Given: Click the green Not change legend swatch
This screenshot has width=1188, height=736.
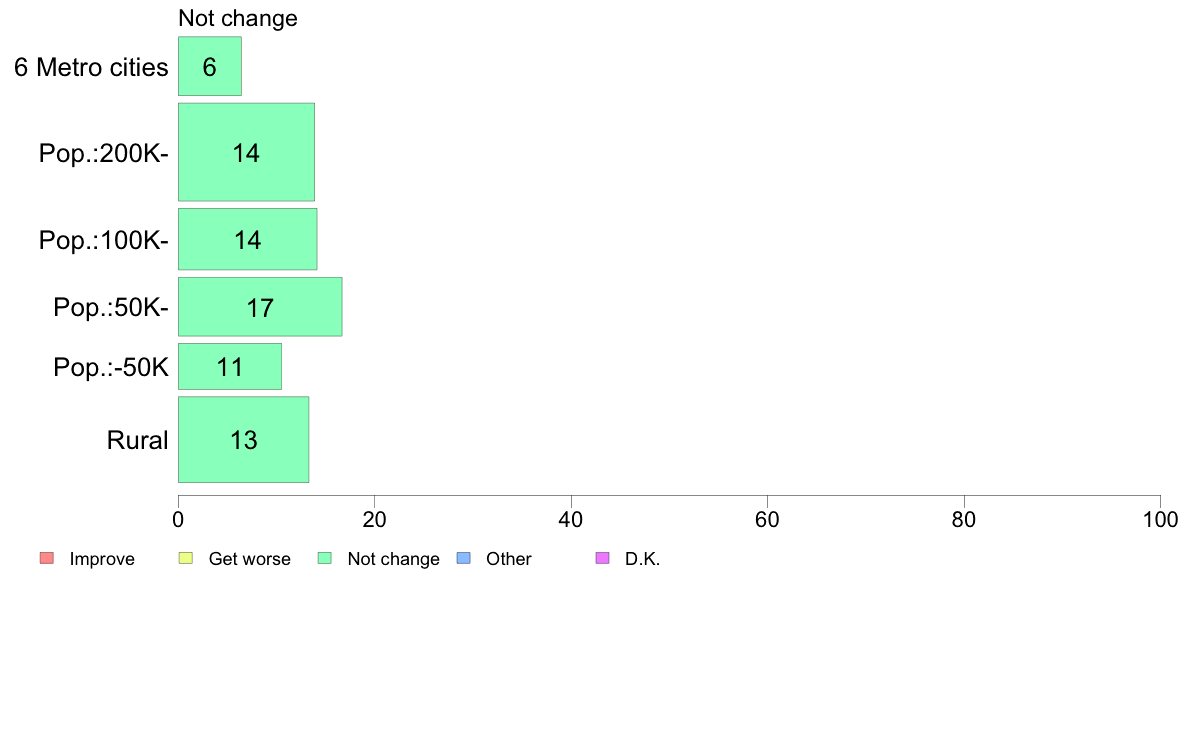Looking at the screenshot, I should (325, 559).
